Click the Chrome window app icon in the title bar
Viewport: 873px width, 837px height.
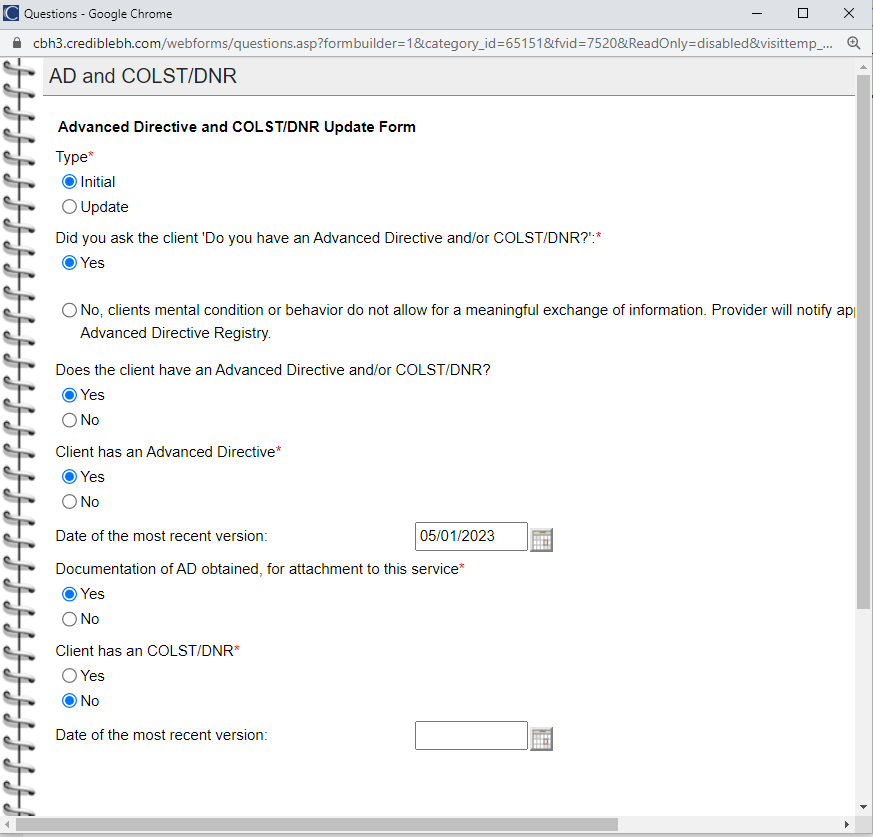pos(11,14)
